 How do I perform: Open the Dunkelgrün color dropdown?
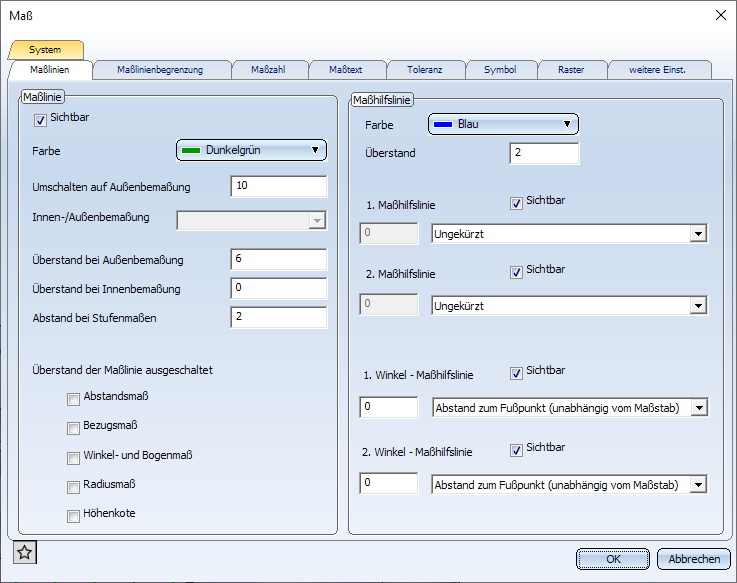(252, 150)
